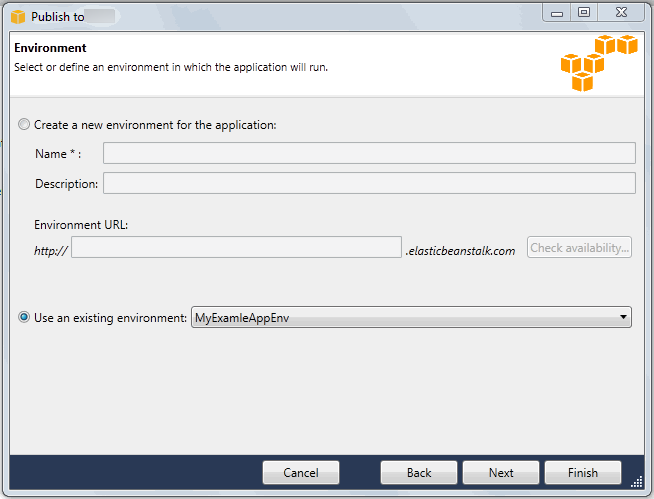Screen dimensions: 654x499
Task: Click the Finish button
Action: [583, 473]
